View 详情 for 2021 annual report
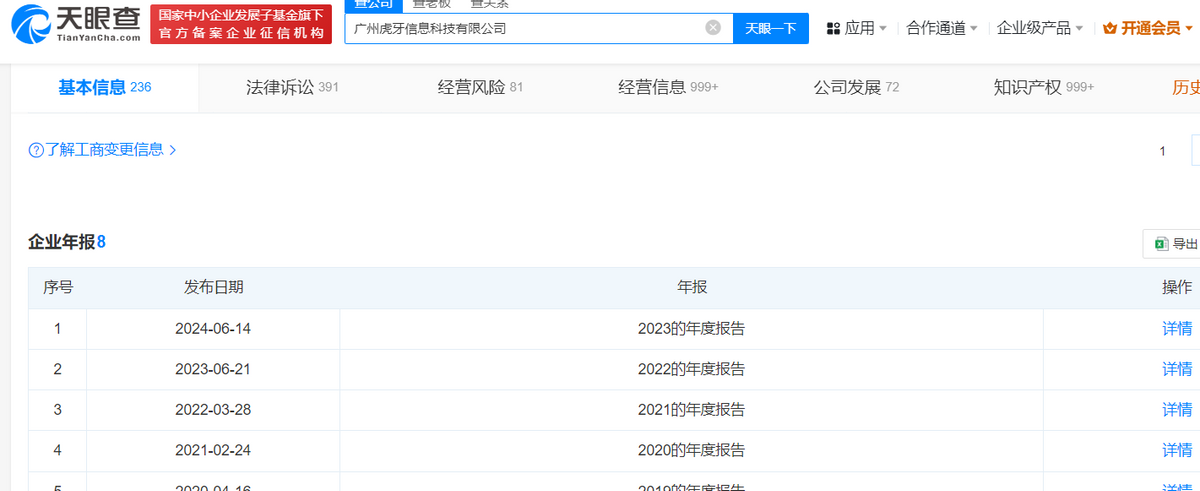Viewport: 1200px width, 491px height. (x=1176, y=410)
